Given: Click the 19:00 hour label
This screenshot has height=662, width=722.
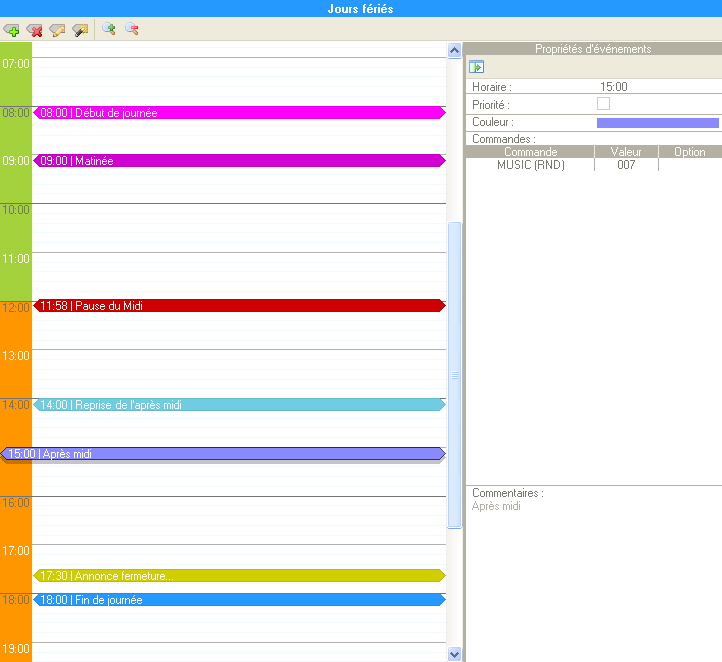Looking at the screenshot, I should click(16, 649).
